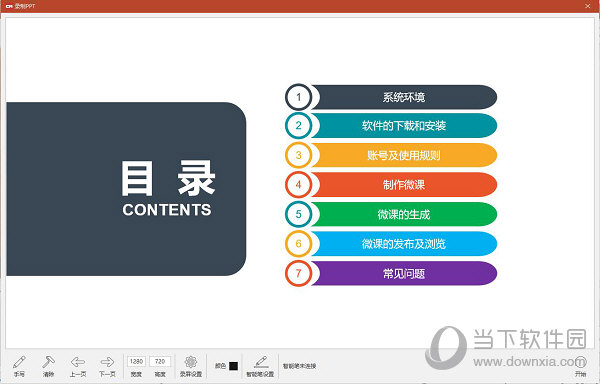Click the 宽度 width field showing 1280
This screenshot has height=384, width=600.
click(136, 361)
